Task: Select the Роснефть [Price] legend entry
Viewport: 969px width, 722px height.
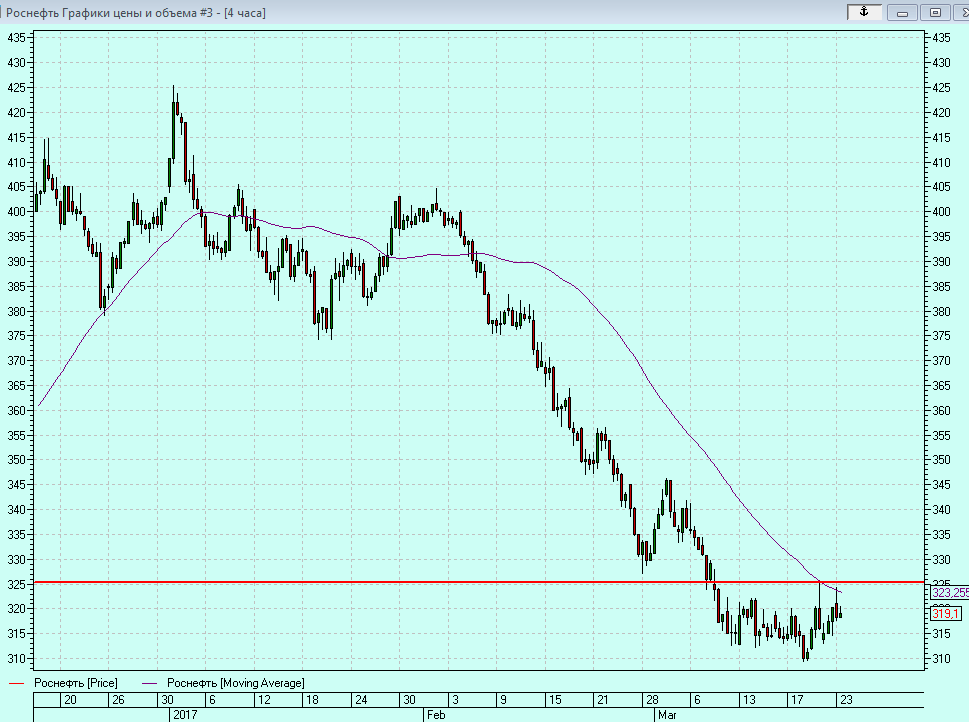Action: tap(75, 683)
